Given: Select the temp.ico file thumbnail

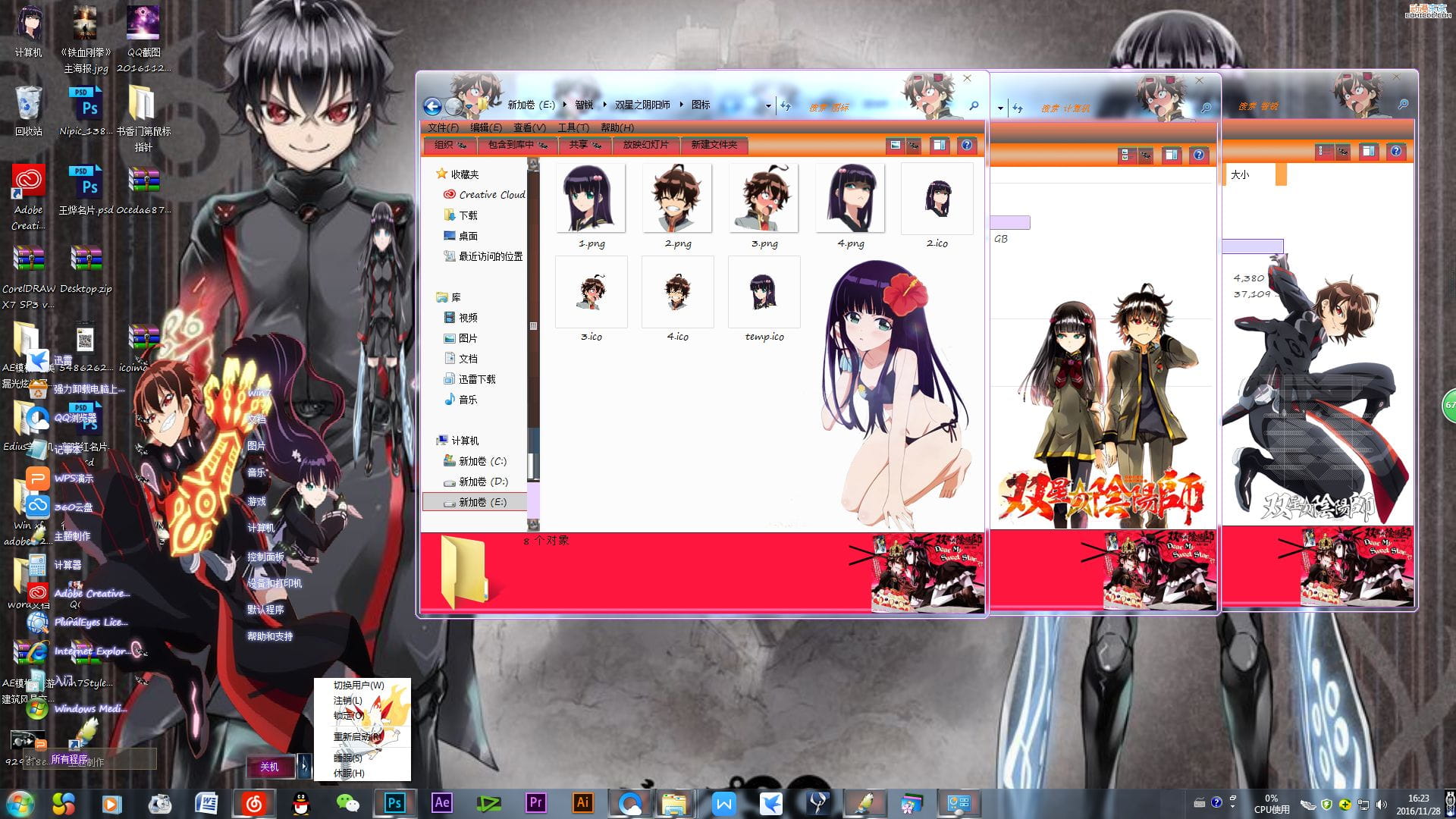Looking at the screenshot, I should pyautogui.click(x=764, y=292).
